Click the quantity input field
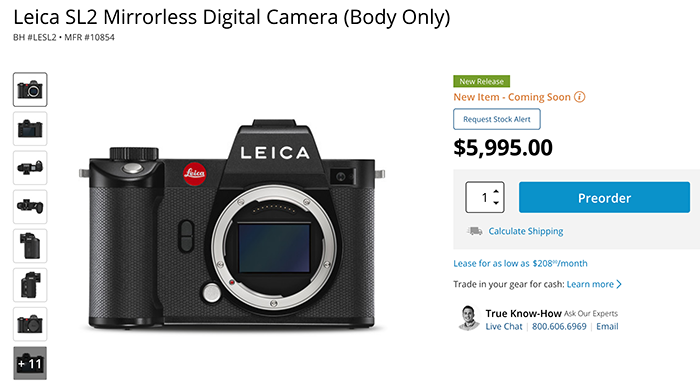This screenshot has height=384, width=700. pos(480,197)
